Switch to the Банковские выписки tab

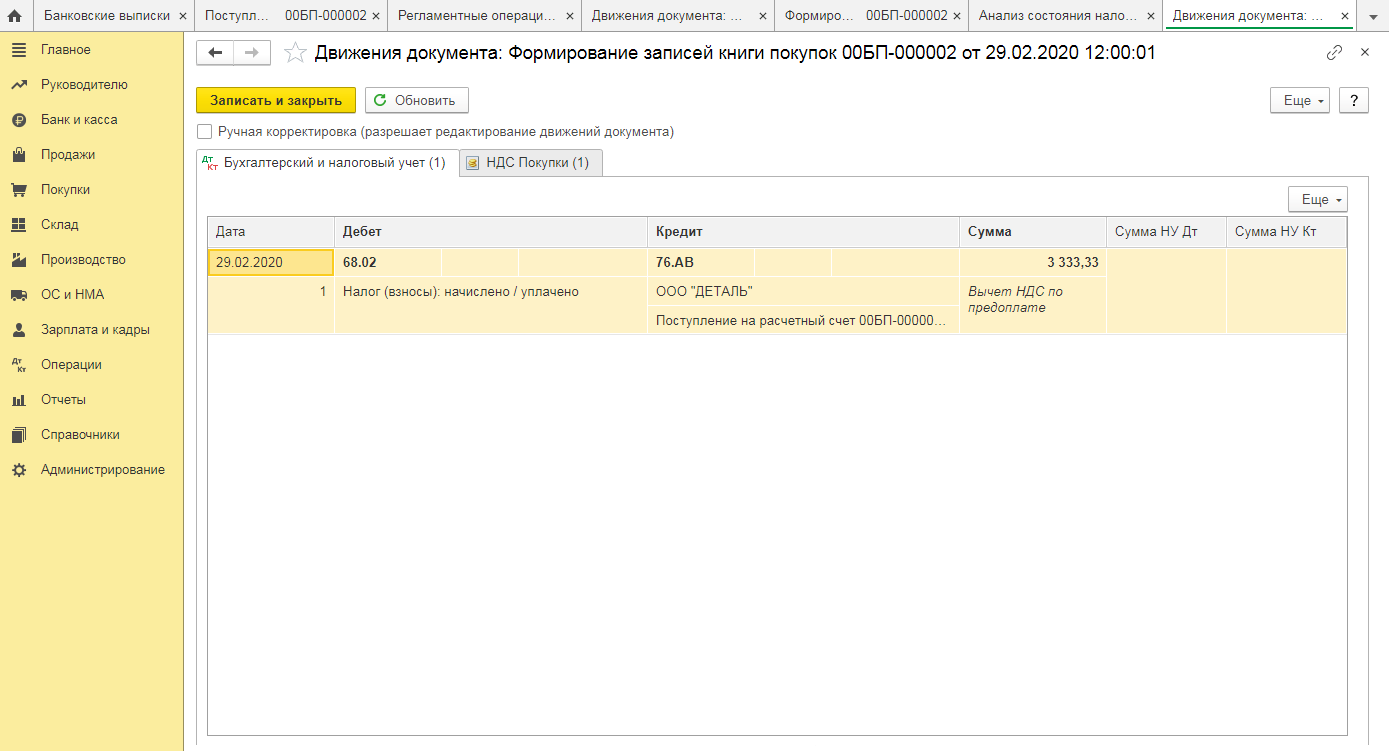[x=107, y=16]
